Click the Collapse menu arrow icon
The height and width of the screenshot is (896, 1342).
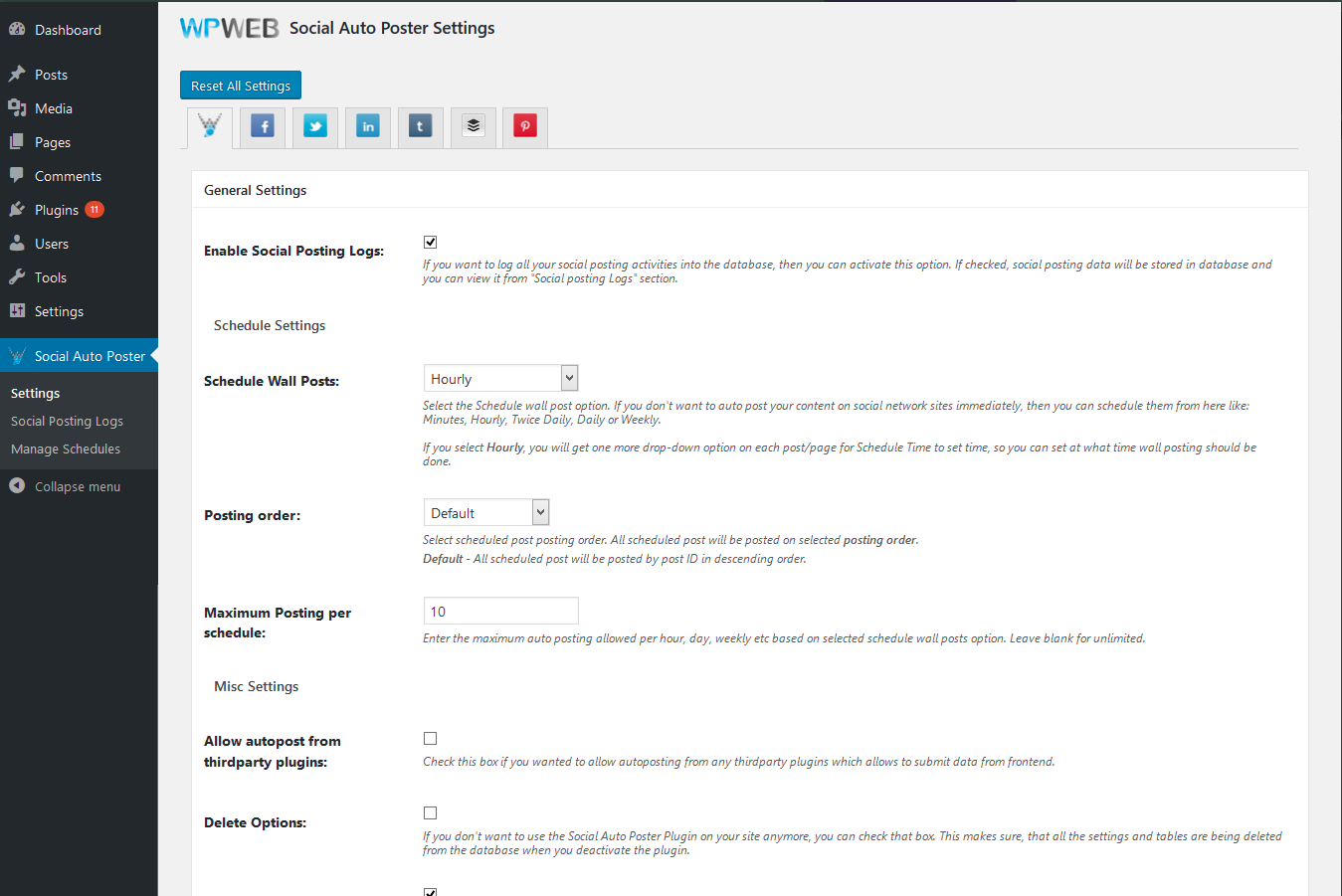[x=17, y=485]
